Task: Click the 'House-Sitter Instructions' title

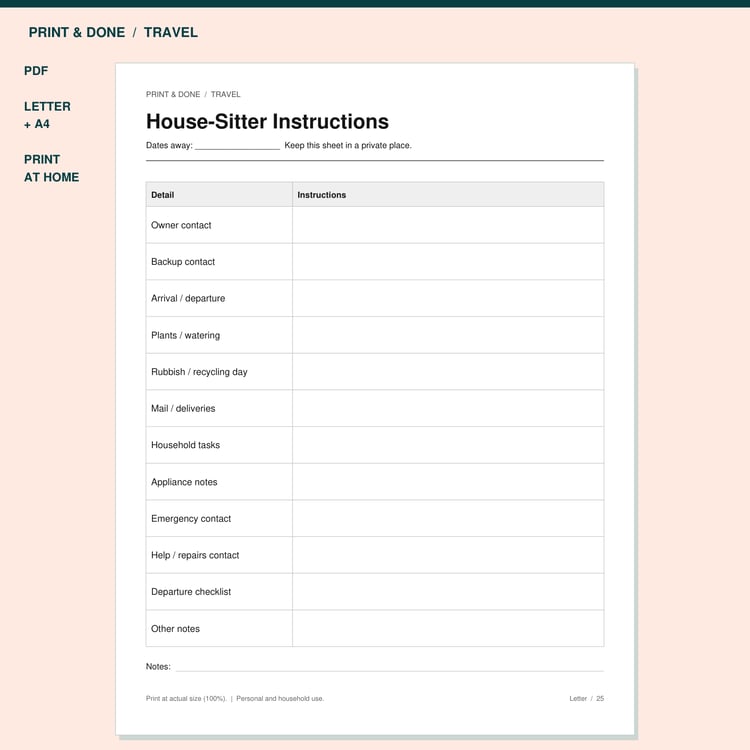Action: tap(267, 121)
